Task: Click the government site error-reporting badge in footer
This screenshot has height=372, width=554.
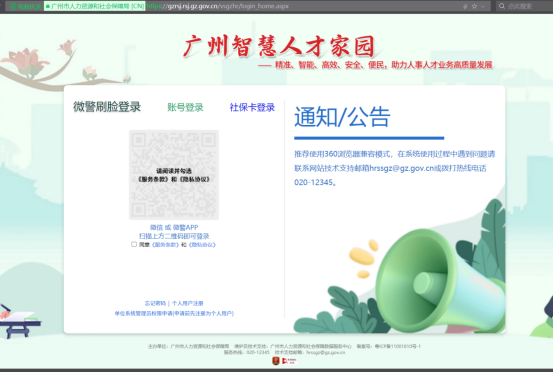Action: pyautogui.click(x=289, y=361)
